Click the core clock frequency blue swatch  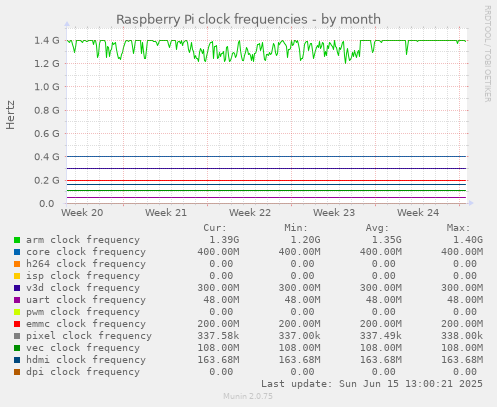pyautogui.click(x=17, y=252)
